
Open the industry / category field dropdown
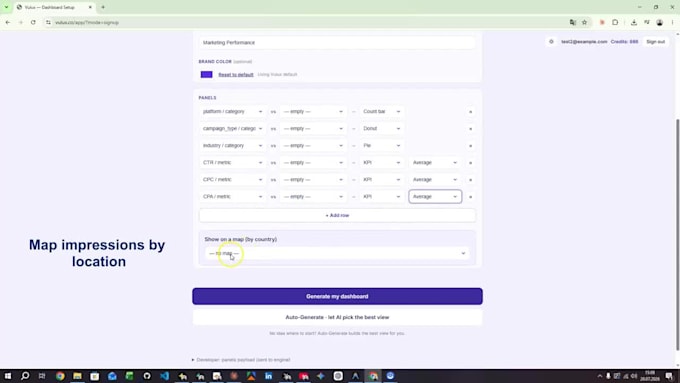pyautogui.click(x=232, y=145)
